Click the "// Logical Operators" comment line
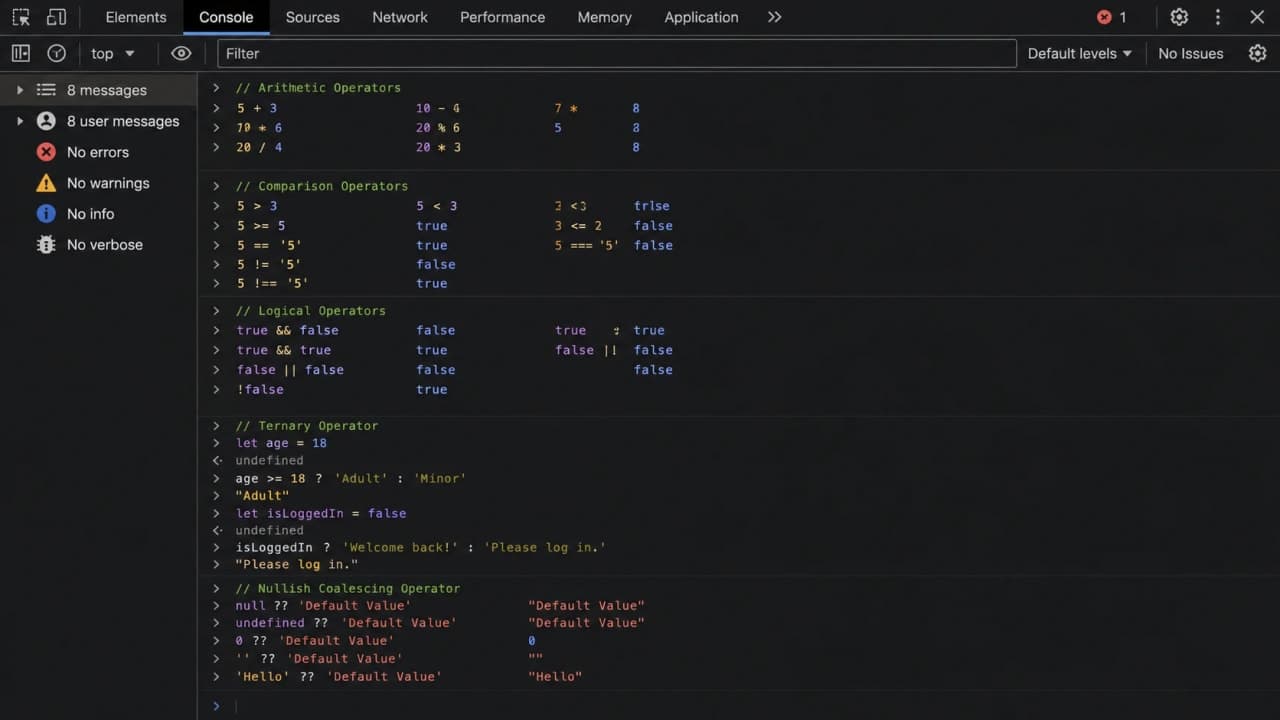Image resolution: width=1280 pixels, height=720 pixels. [310, 311]
